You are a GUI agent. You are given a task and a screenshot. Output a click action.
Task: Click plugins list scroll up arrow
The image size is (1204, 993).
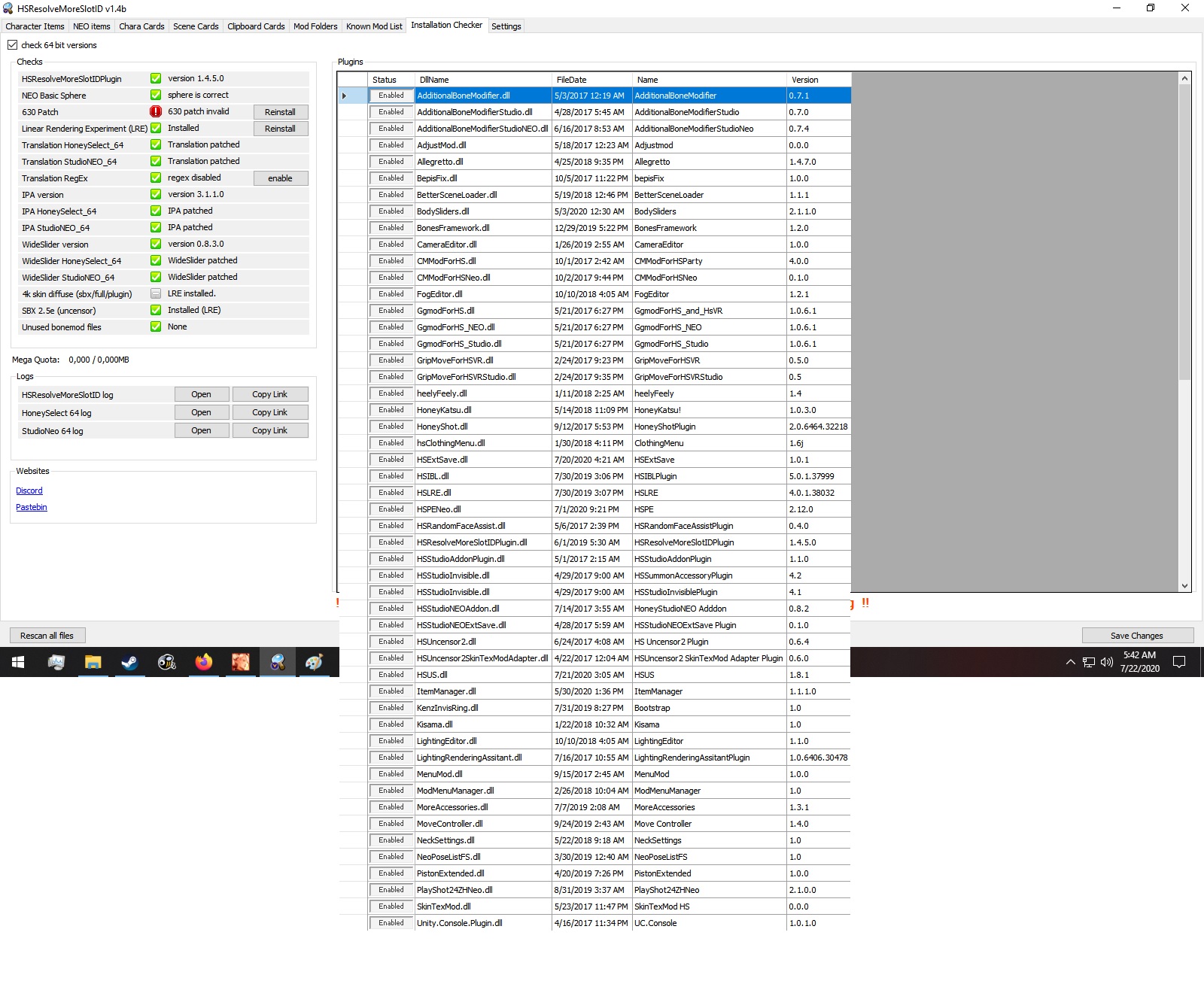tap(1184, 78)
